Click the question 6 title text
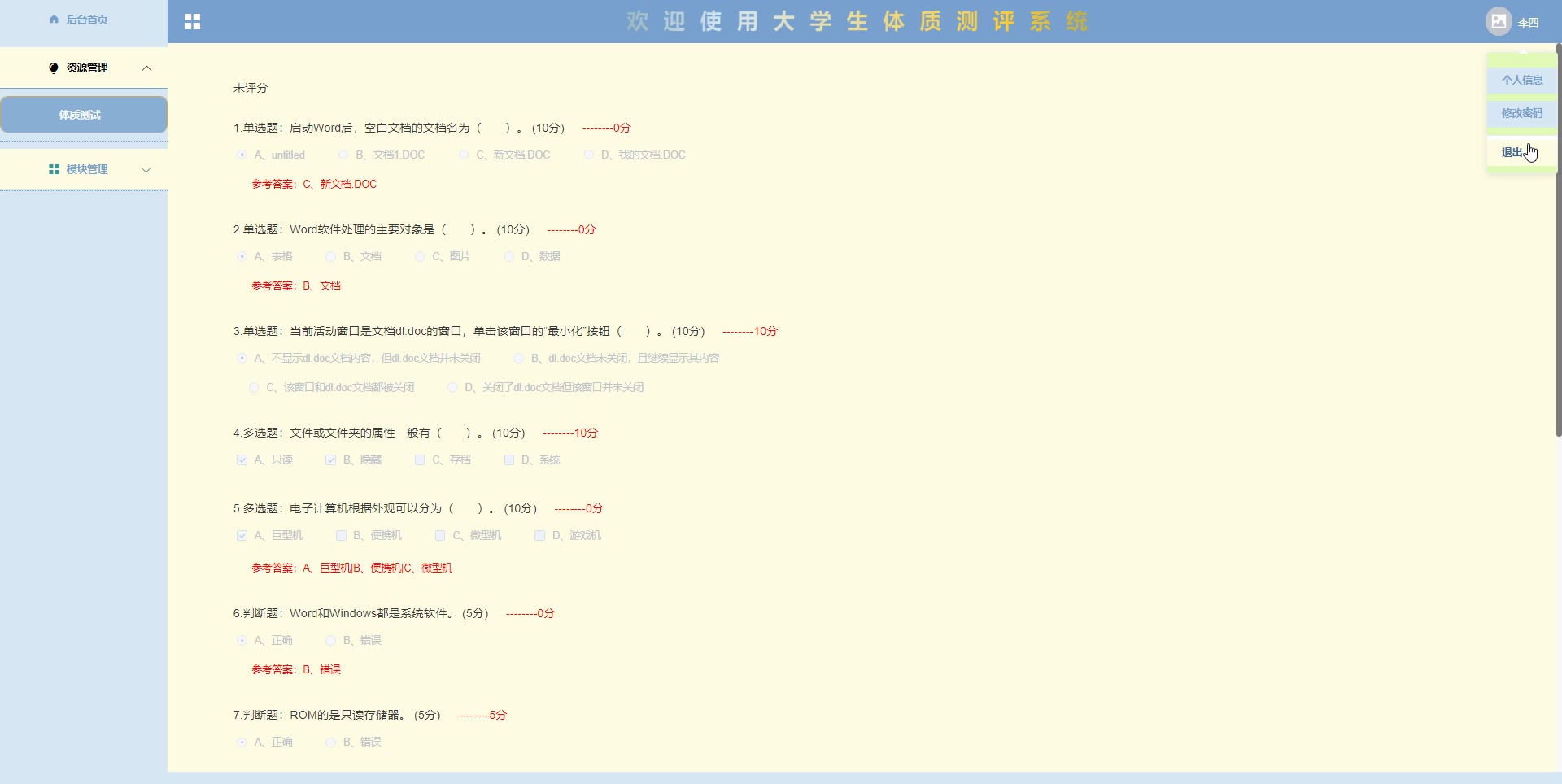 tap(361, 613)
